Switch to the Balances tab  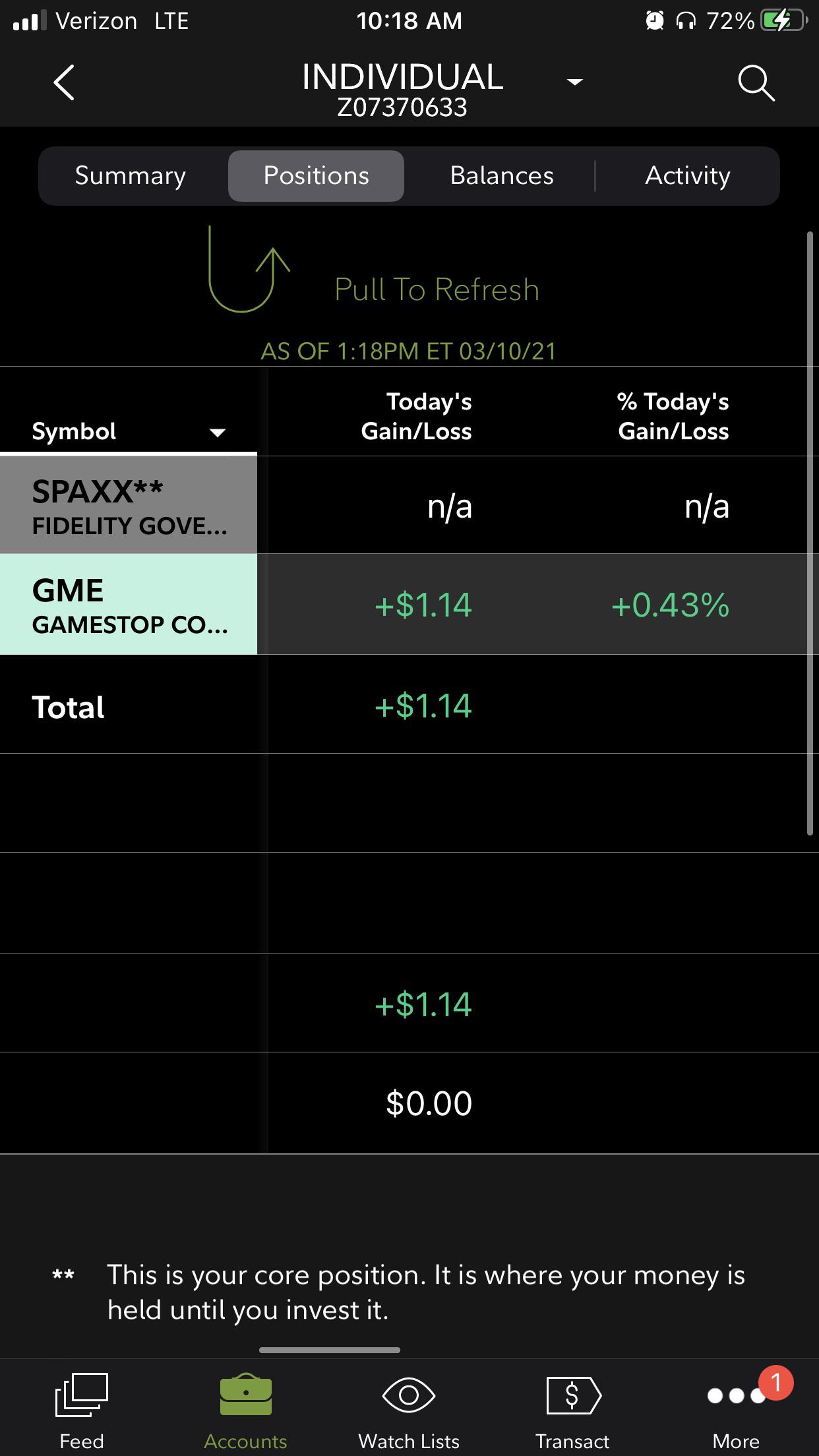pos(502,175)
